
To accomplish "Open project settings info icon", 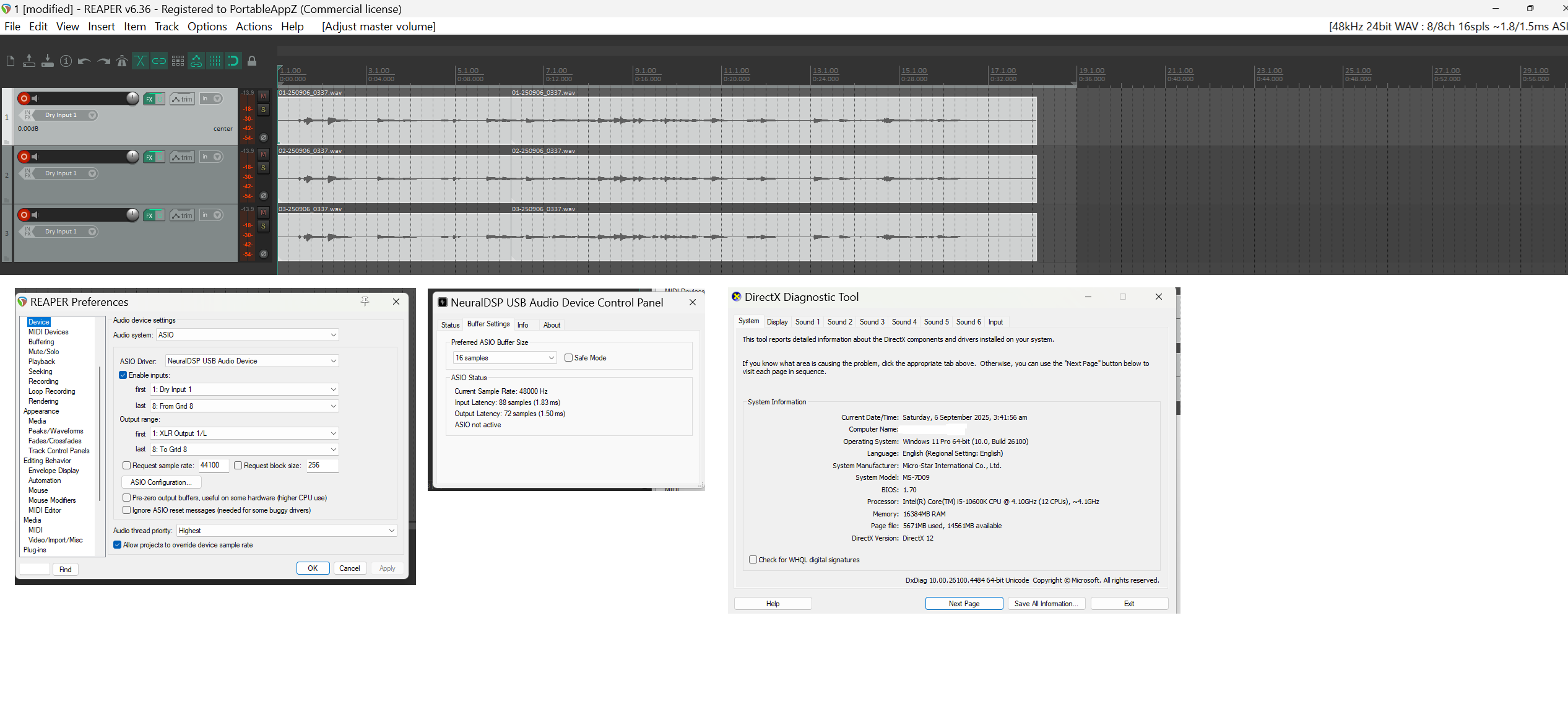I will point(66,61).
